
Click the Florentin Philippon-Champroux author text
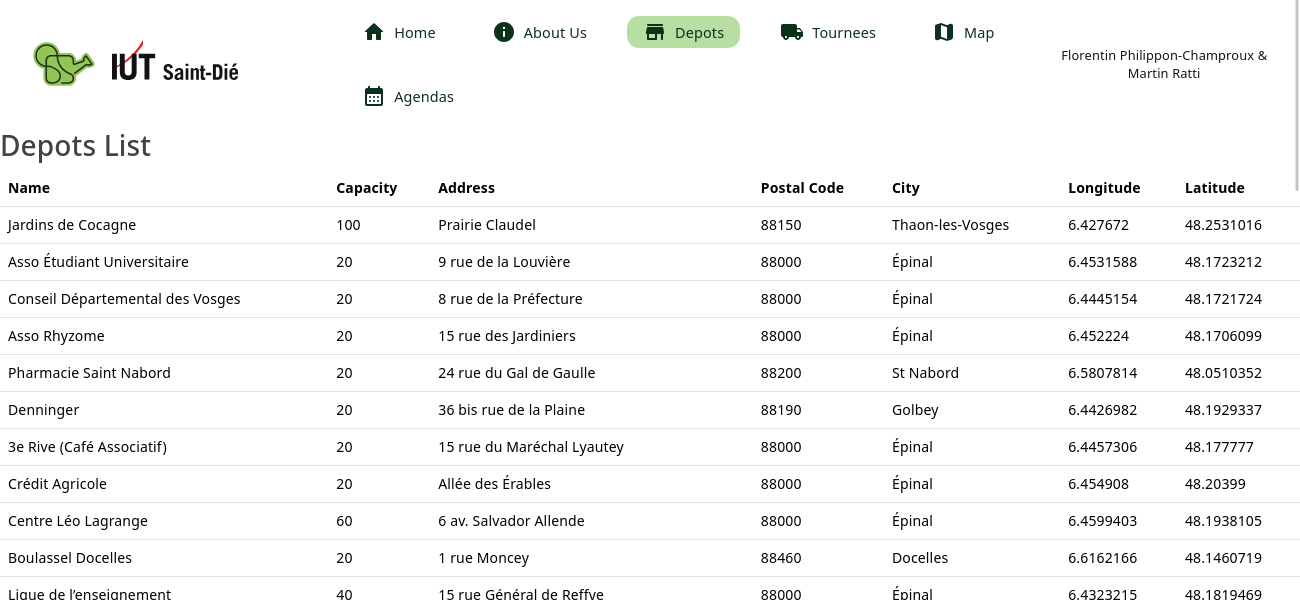click(1163, 56)
